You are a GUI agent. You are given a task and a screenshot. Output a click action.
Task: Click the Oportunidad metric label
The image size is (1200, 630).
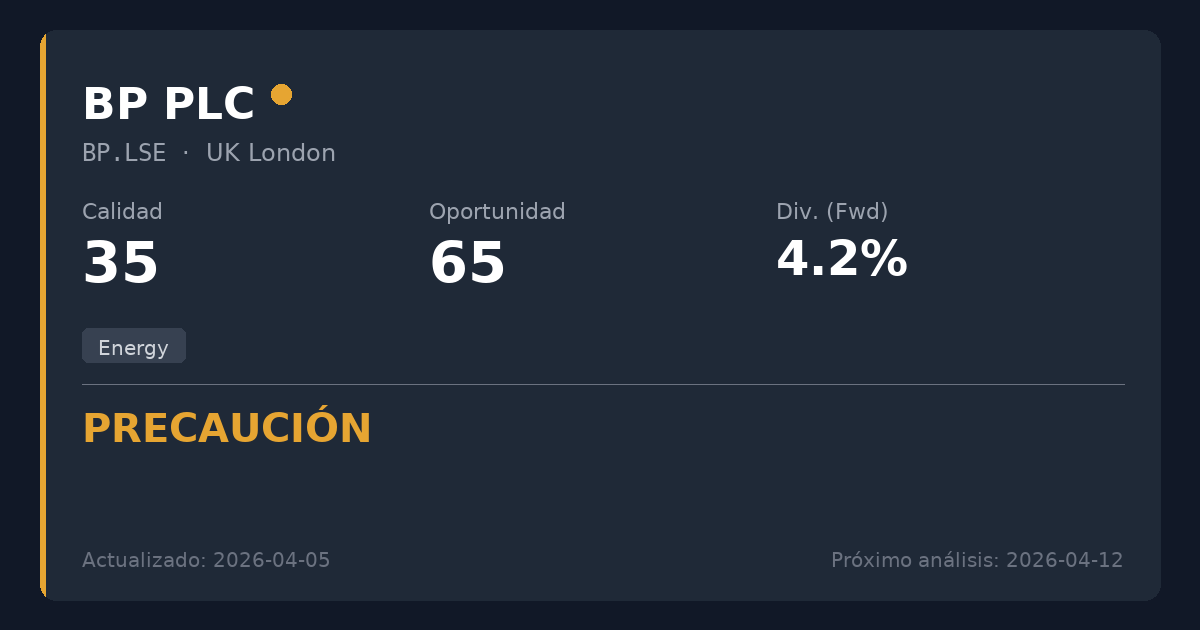497,212
